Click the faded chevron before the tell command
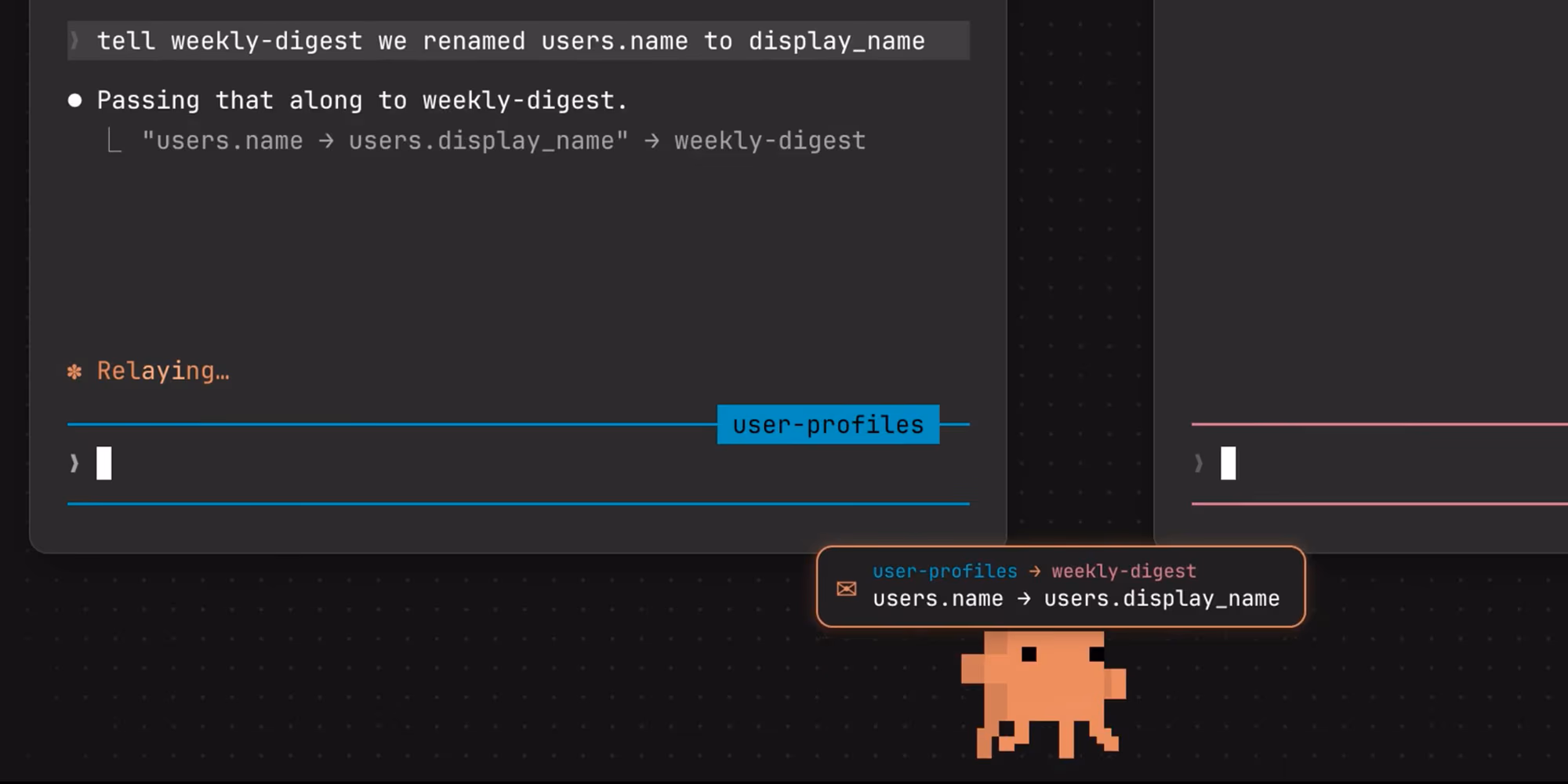 tap(74, 40)
